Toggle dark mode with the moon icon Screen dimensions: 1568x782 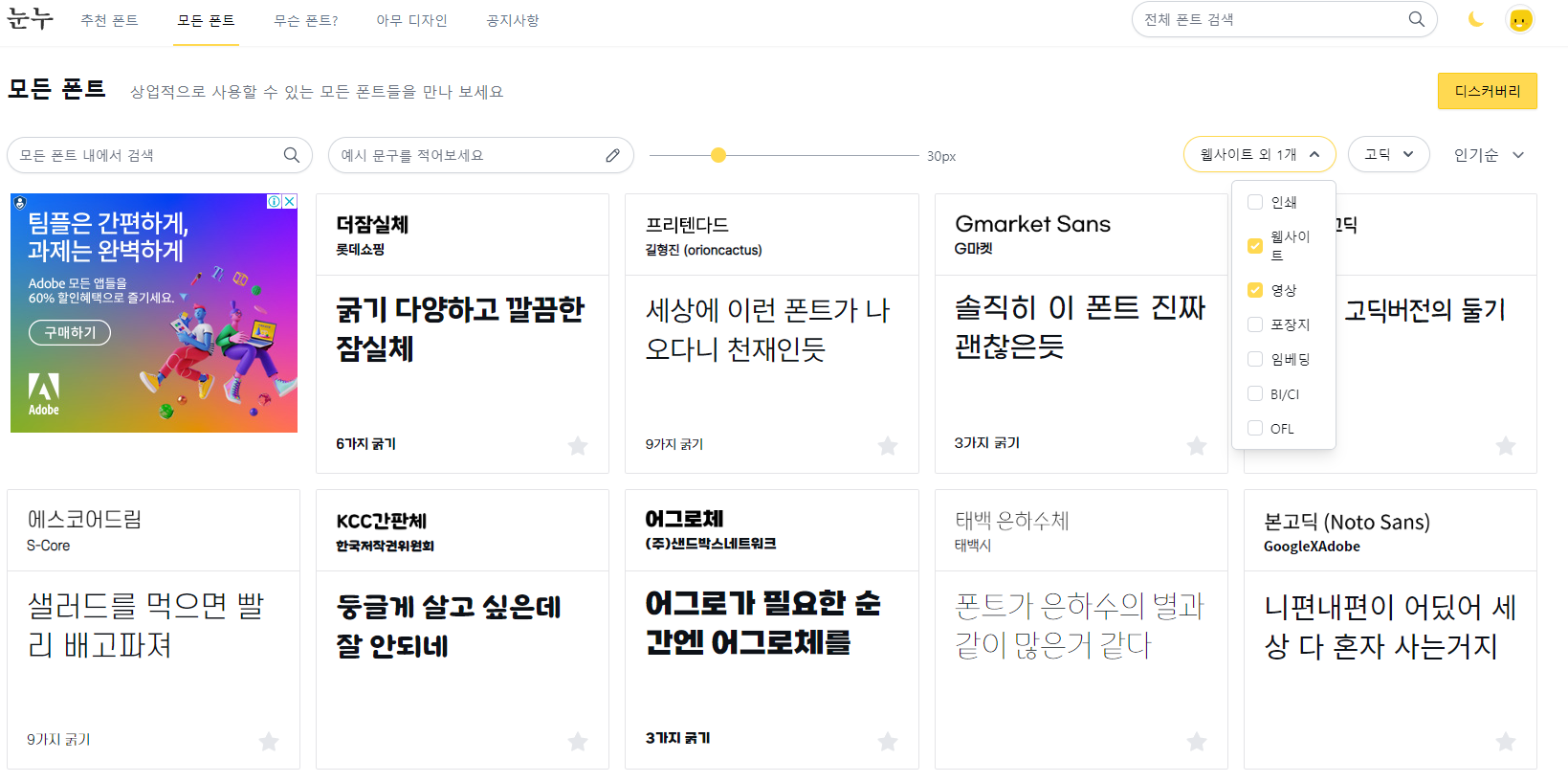coord(1476,19)
